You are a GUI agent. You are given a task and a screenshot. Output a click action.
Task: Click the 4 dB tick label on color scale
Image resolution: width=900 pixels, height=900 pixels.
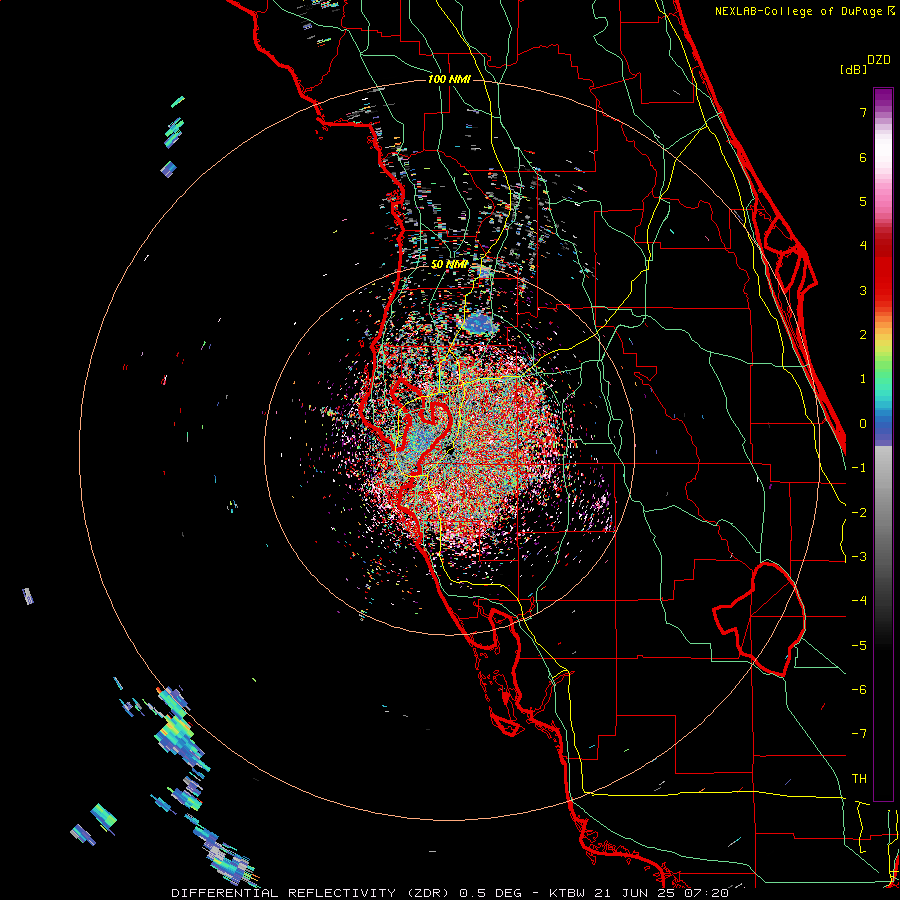[x=863, y=246]
